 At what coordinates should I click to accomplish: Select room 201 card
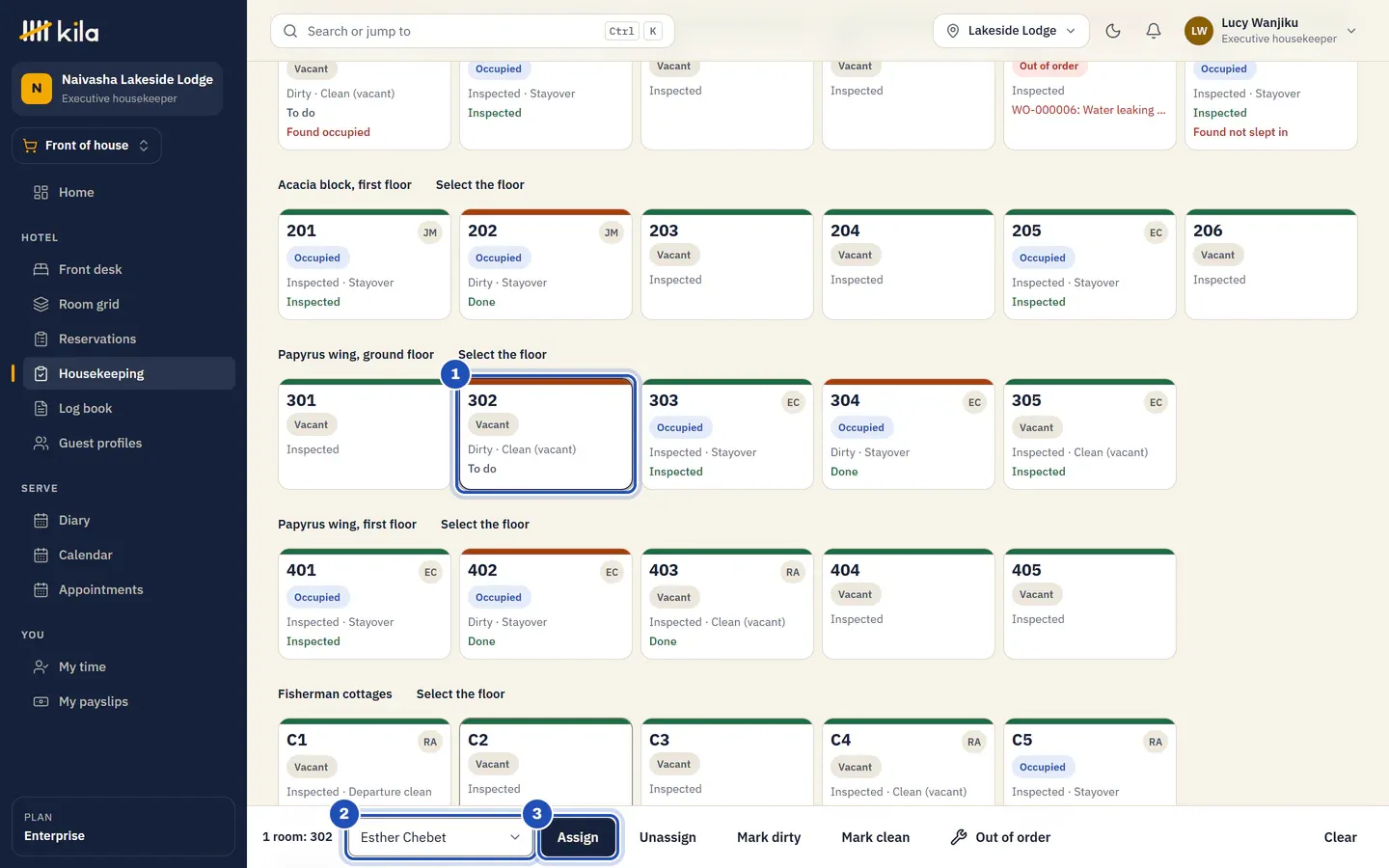click(365, 264)
